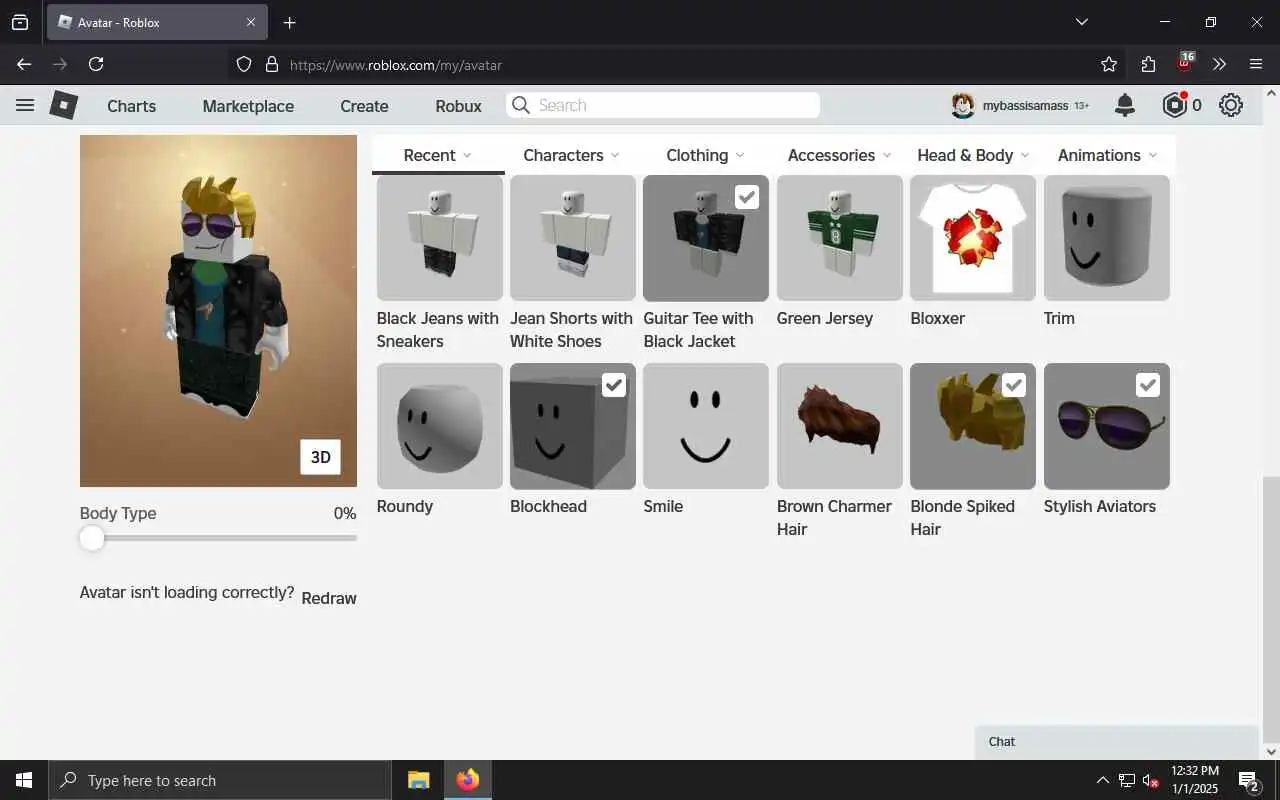This screenshot has height=800, width=1280.
Task: Close the Avatar - Roblox tab
Action: click(251, 22)
